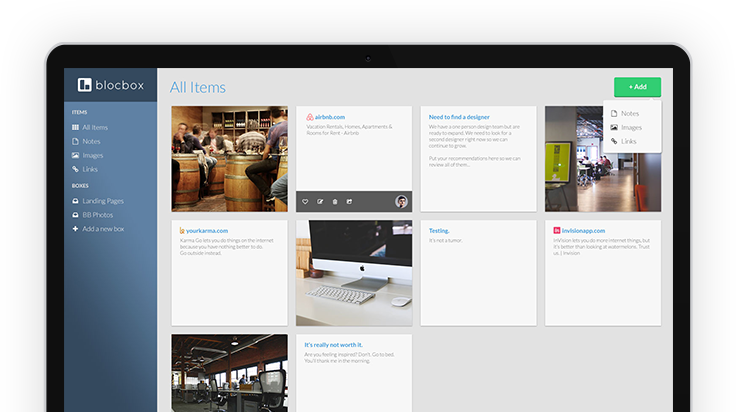Open the bar with barrels photo thumbnail
Viewport: 736px width, 412px height.
coord(230,159)
